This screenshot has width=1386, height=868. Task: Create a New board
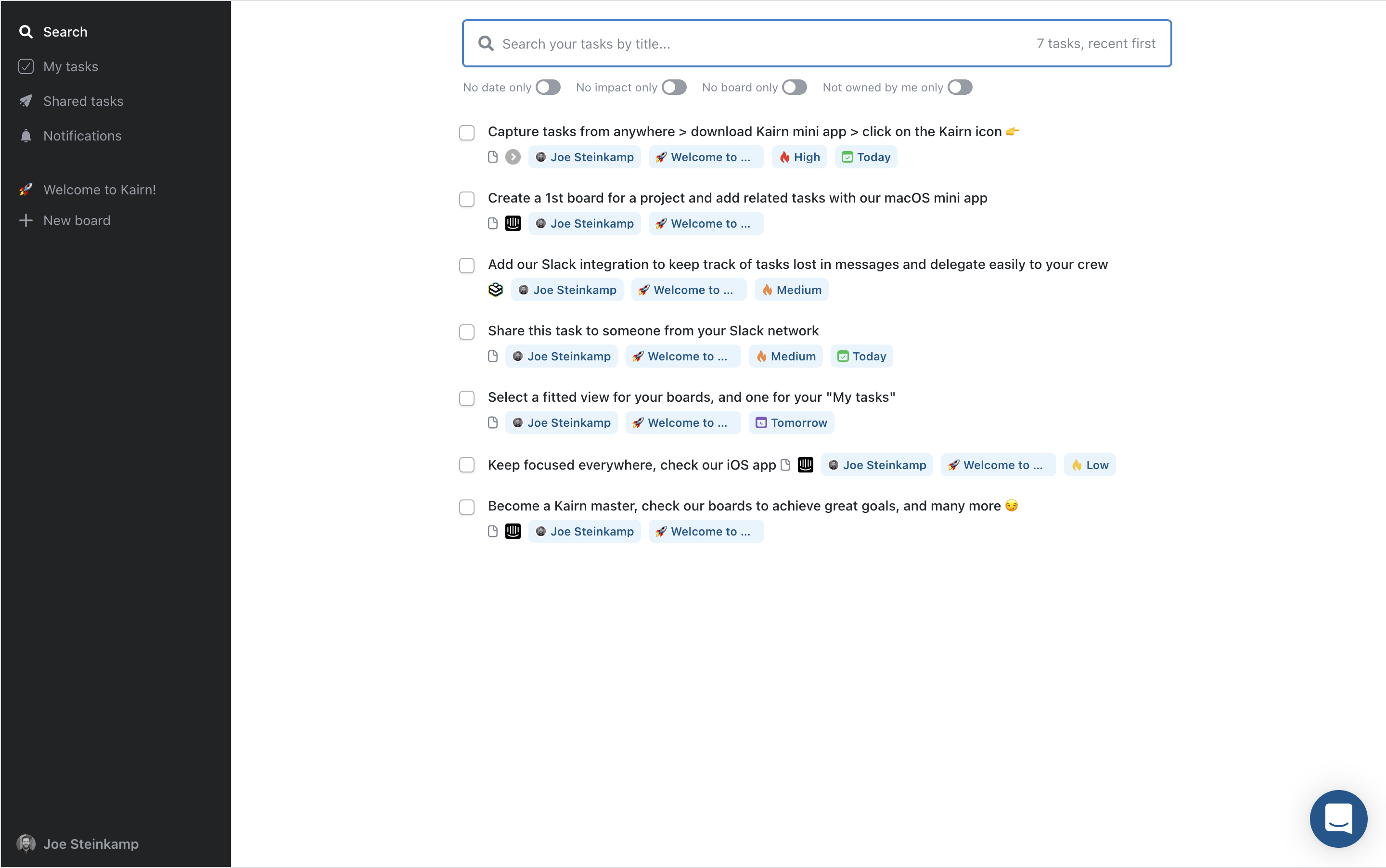(x=77, y=220)
